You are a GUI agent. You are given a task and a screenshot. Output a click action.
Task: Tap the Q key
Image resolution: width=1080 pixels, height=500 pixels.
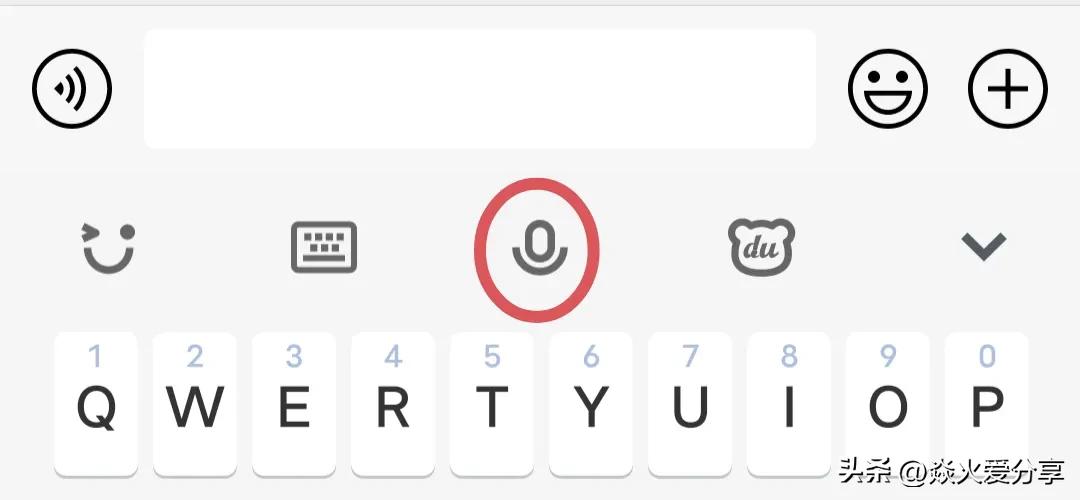coord(96,404)
